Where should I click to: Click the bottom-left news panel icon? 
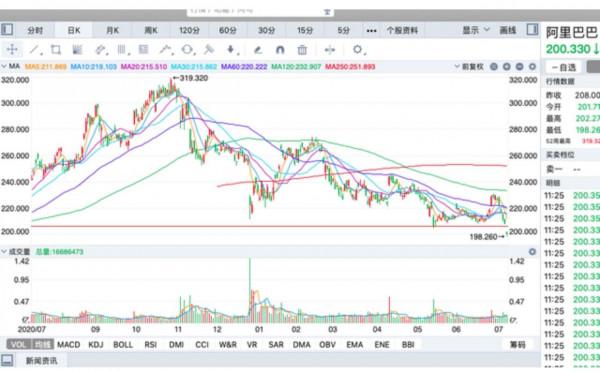point(7,360)
